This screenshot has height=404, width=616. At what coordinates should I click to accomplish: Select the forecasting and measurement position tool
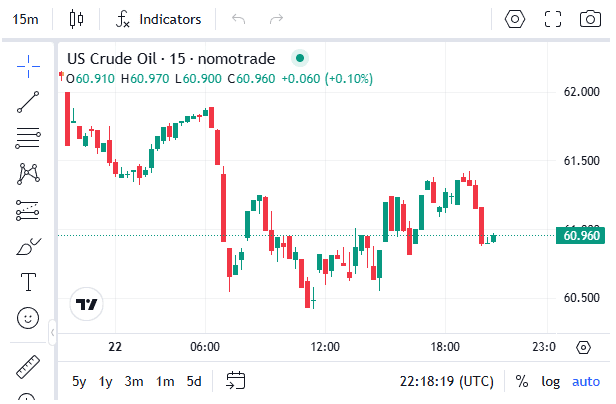[28, 210]
